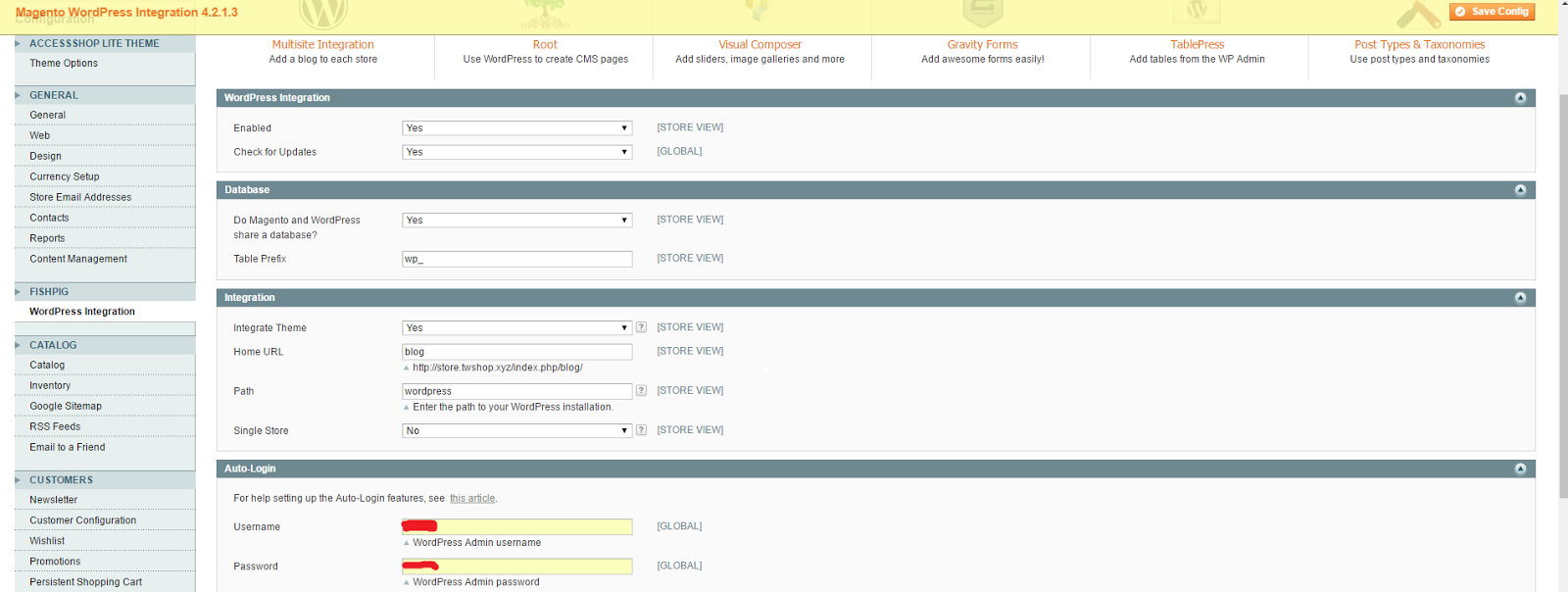Click help icon next to Integrate Theme

pyautogui.click(x=641, y=327)
